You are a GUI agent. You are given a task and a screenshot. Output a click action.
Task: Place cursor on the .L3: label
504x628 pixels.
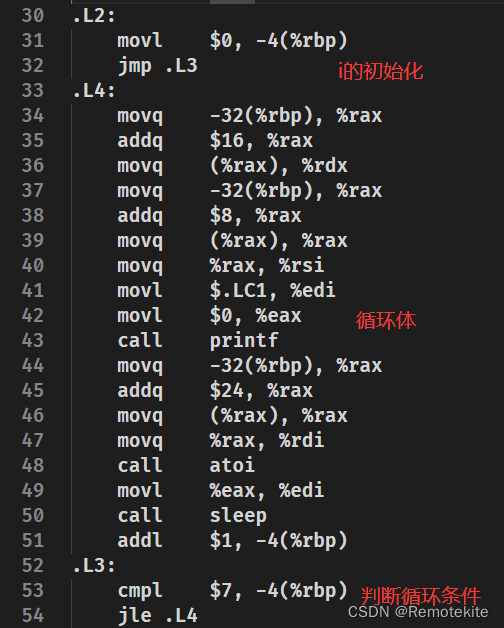pyautogui.click(x=94, y=566)
